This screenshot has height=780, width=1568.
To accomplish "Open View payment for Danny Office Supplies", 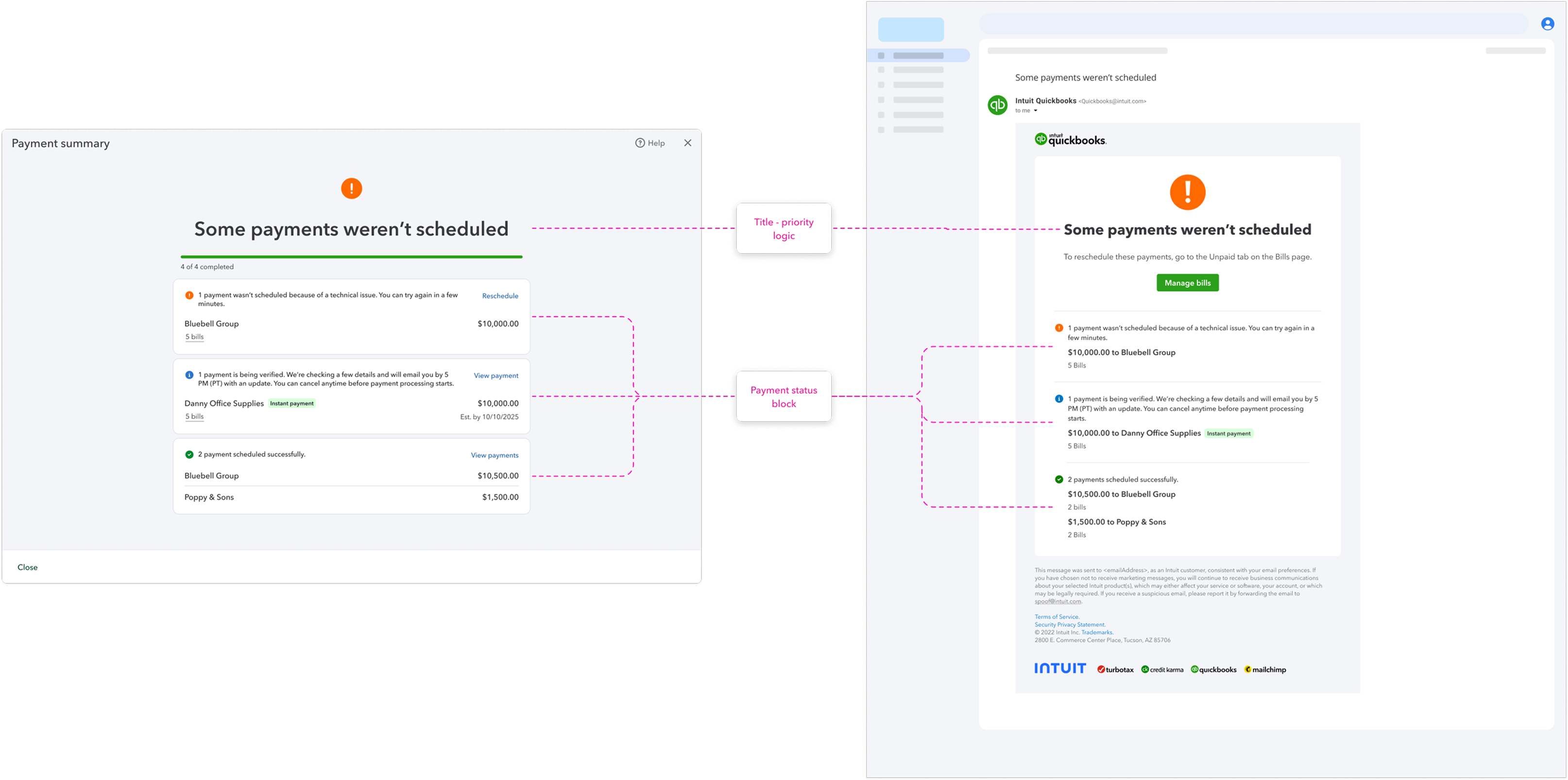I will point(496,375).
